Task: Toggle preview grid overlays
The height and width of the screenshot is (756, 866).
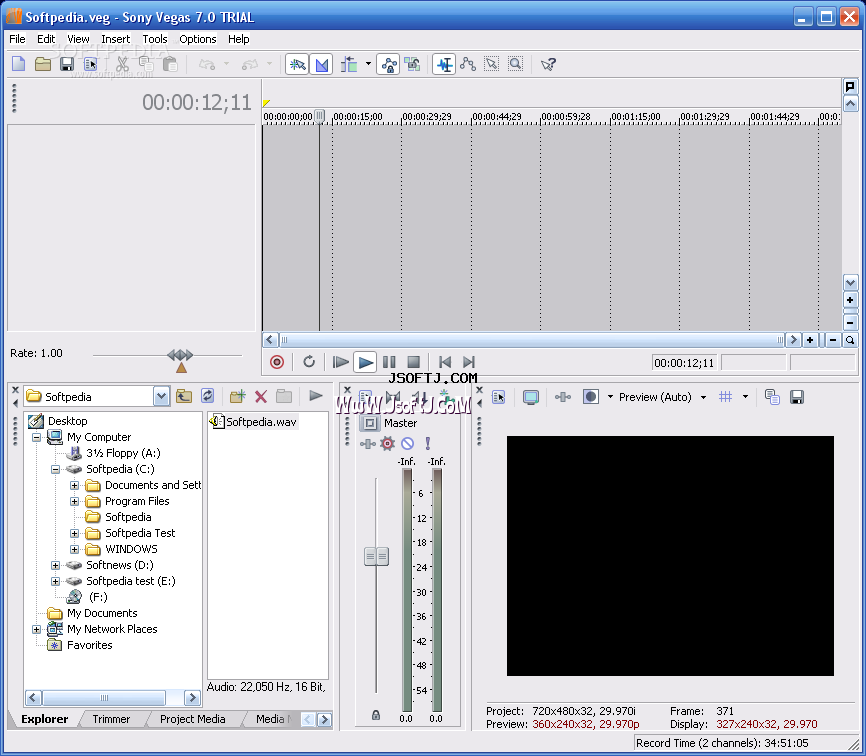Action: click(x=725, y=396)
